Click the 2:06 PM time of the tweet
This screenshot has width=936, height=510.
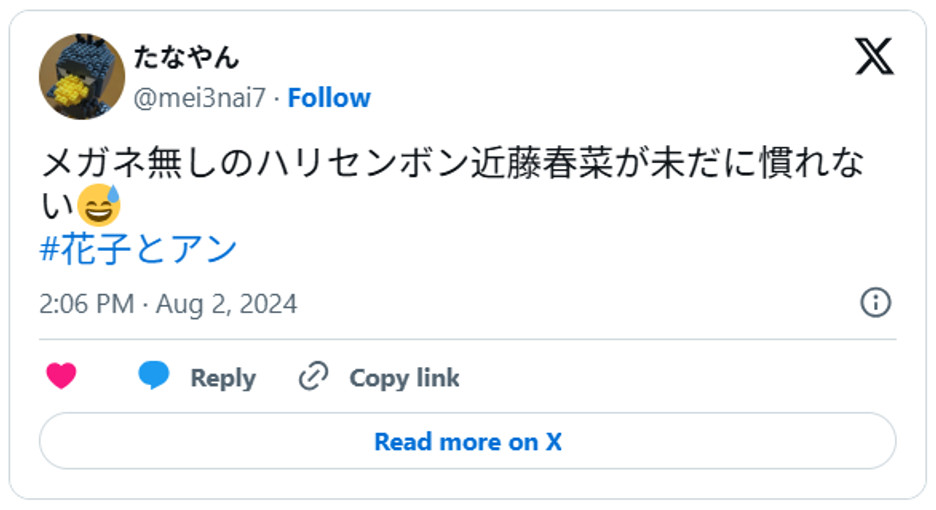coord(86,304)
